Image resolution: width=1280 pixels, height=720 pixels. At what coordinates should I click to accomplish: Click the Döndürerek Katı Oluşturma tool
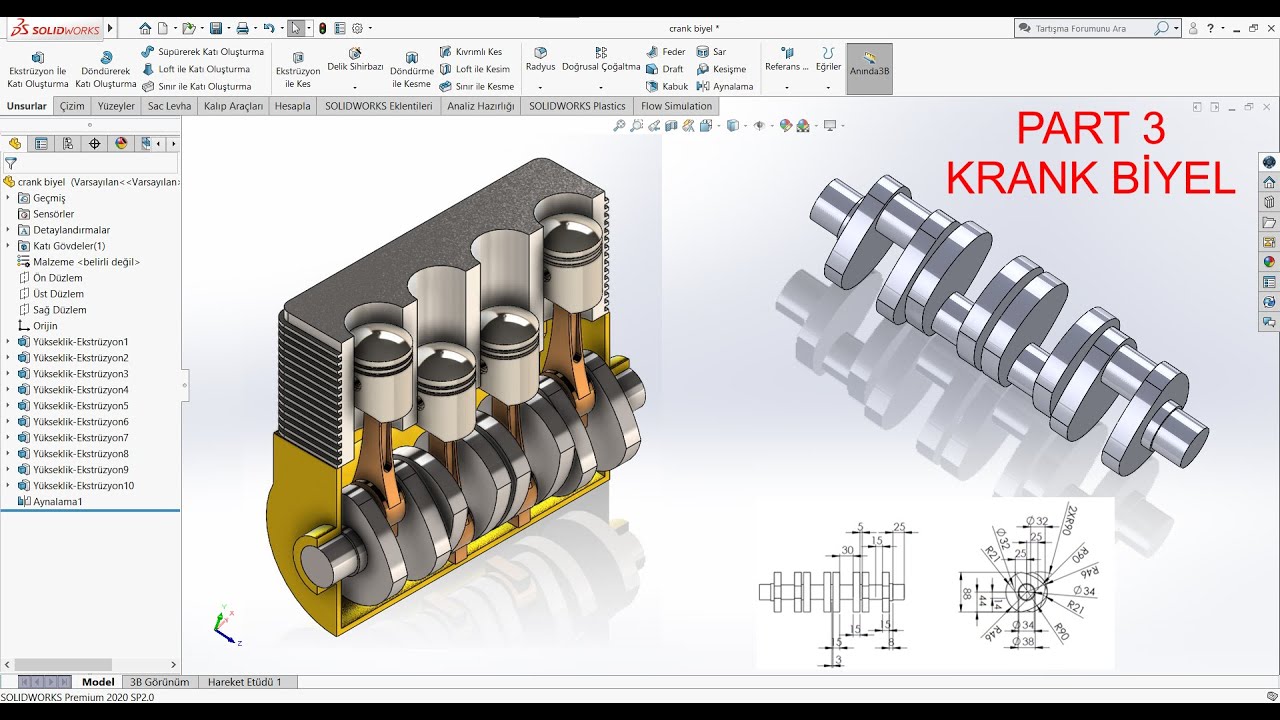pos(106,69)
